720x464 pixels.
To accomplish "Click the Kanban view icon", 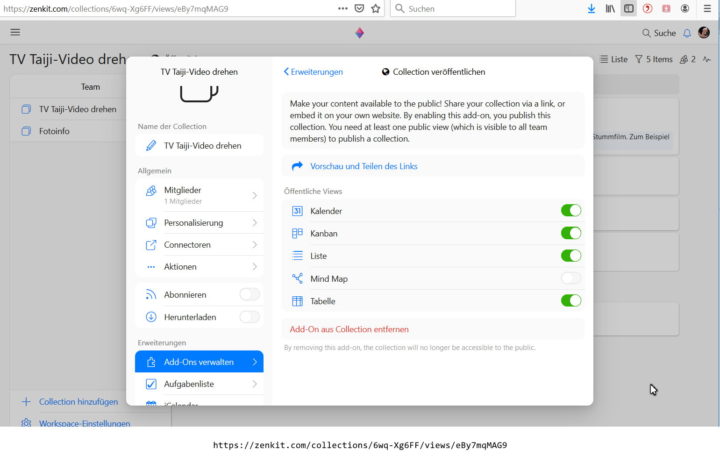I will [297, 233].
